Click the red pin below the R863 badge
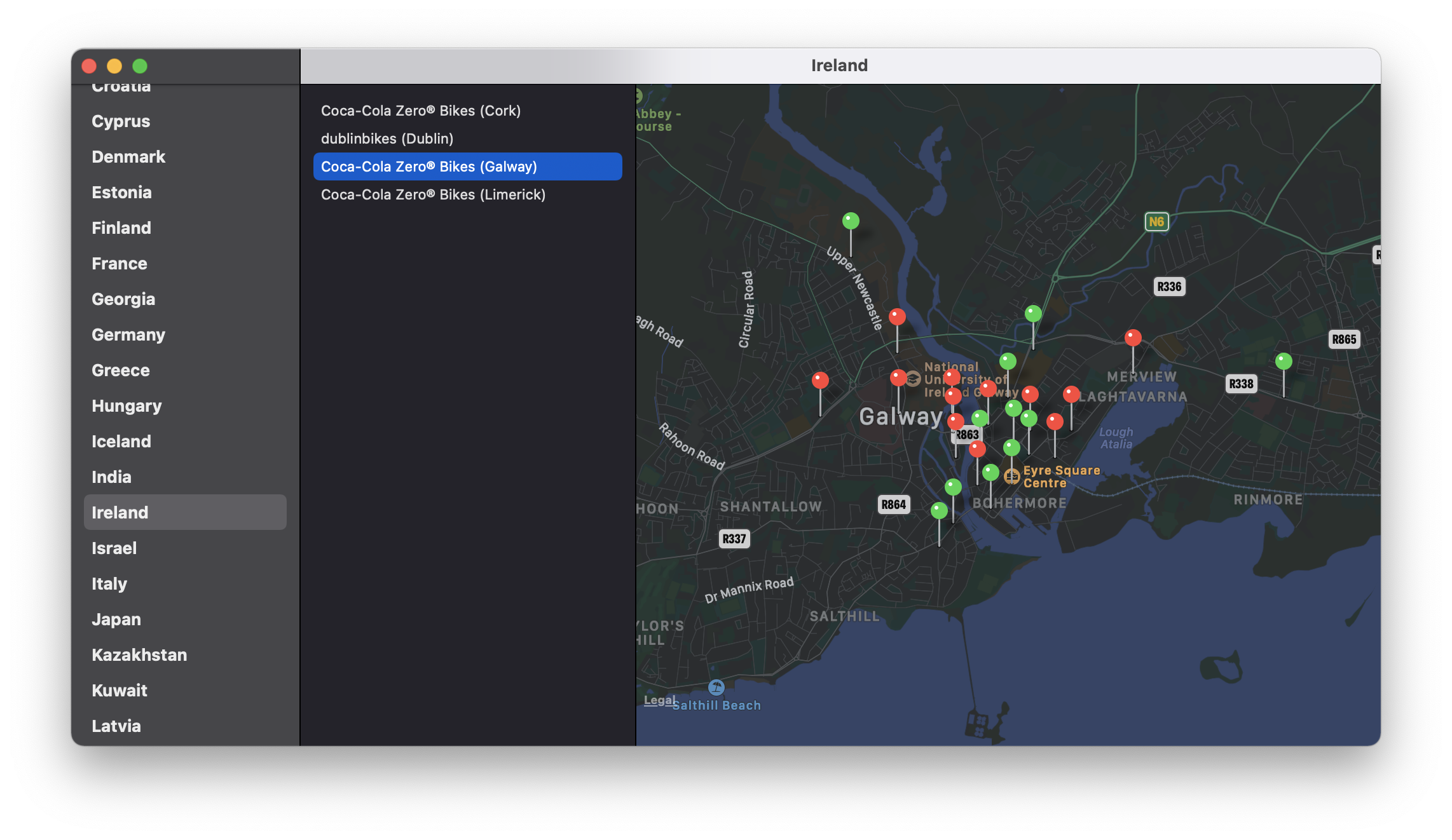1452x840 pixels. click(977, 449)
